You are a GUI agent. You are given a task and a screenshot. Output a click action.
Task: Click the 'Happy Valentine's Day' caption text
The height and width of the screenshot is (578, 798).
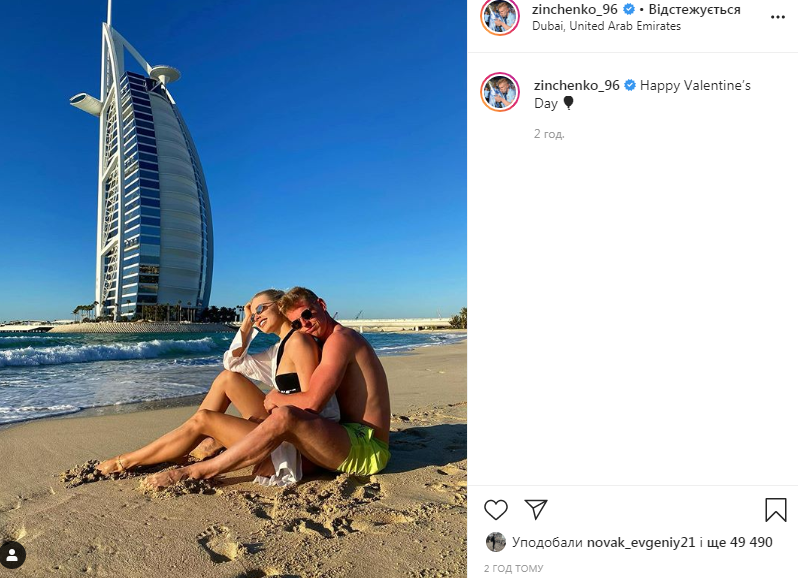(x=642, y=94)
